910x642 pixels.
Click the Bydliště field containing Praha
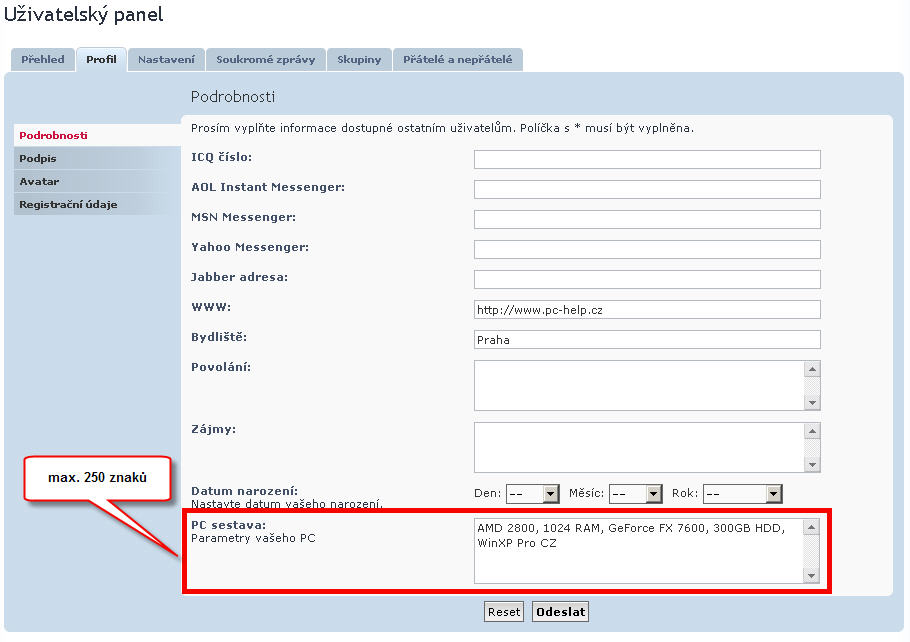pos(646,340)
